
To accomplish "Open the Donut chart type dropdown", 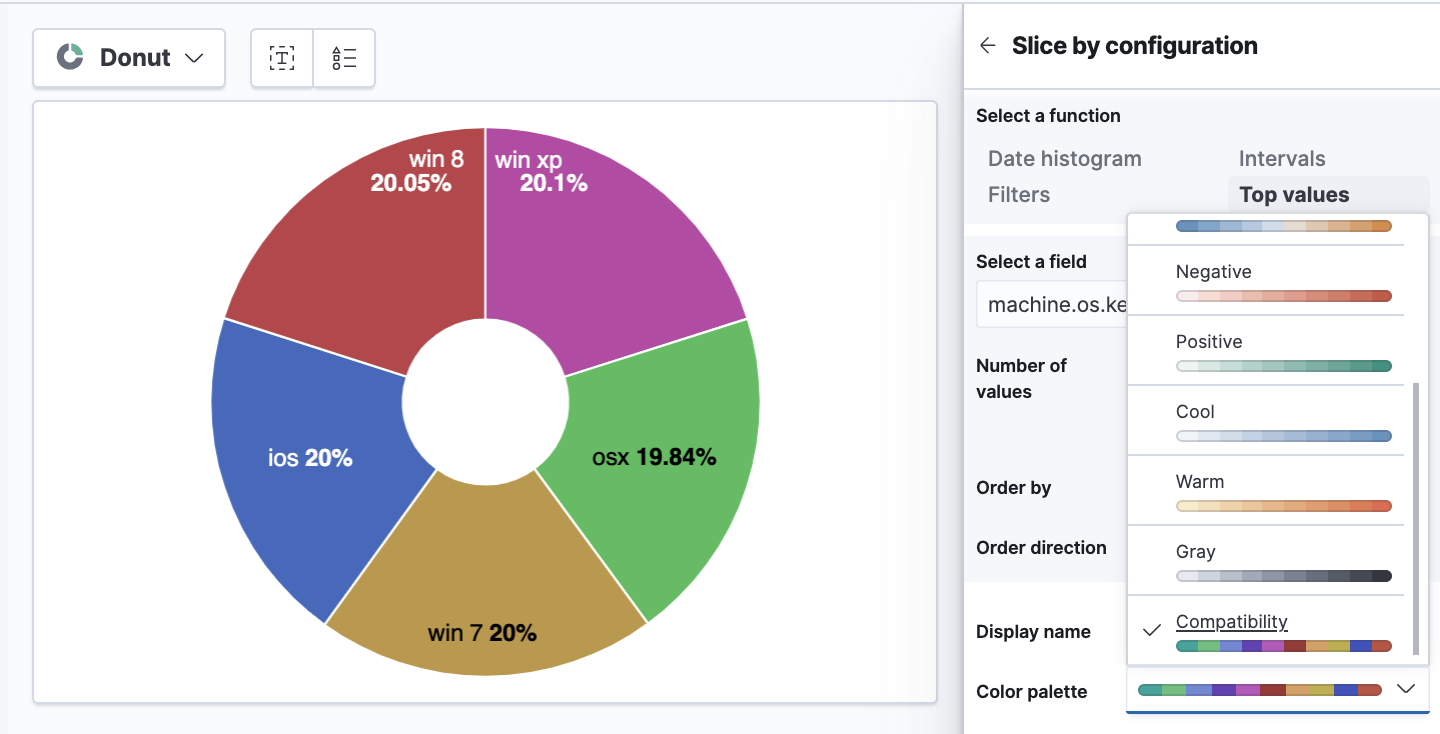I will tap(128, 58).
